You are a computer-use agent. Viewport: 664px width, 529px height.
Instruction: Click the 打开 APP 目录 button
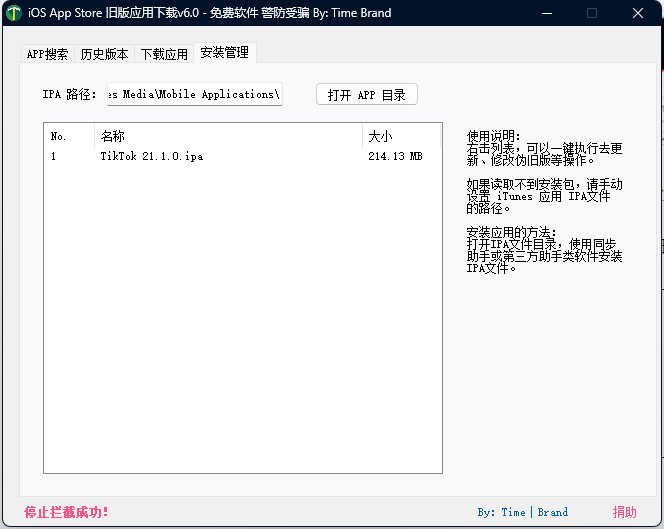[367, 94]
